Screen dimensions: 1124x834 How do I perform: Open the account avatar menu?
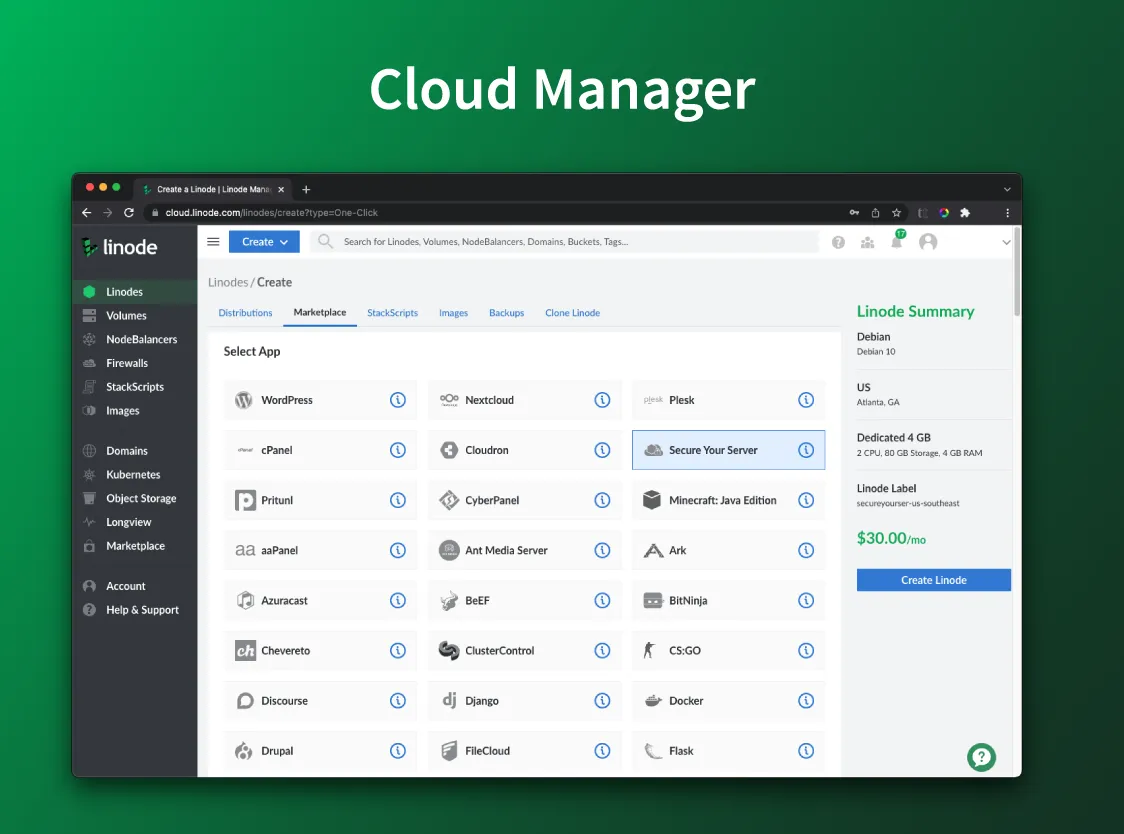928,242
